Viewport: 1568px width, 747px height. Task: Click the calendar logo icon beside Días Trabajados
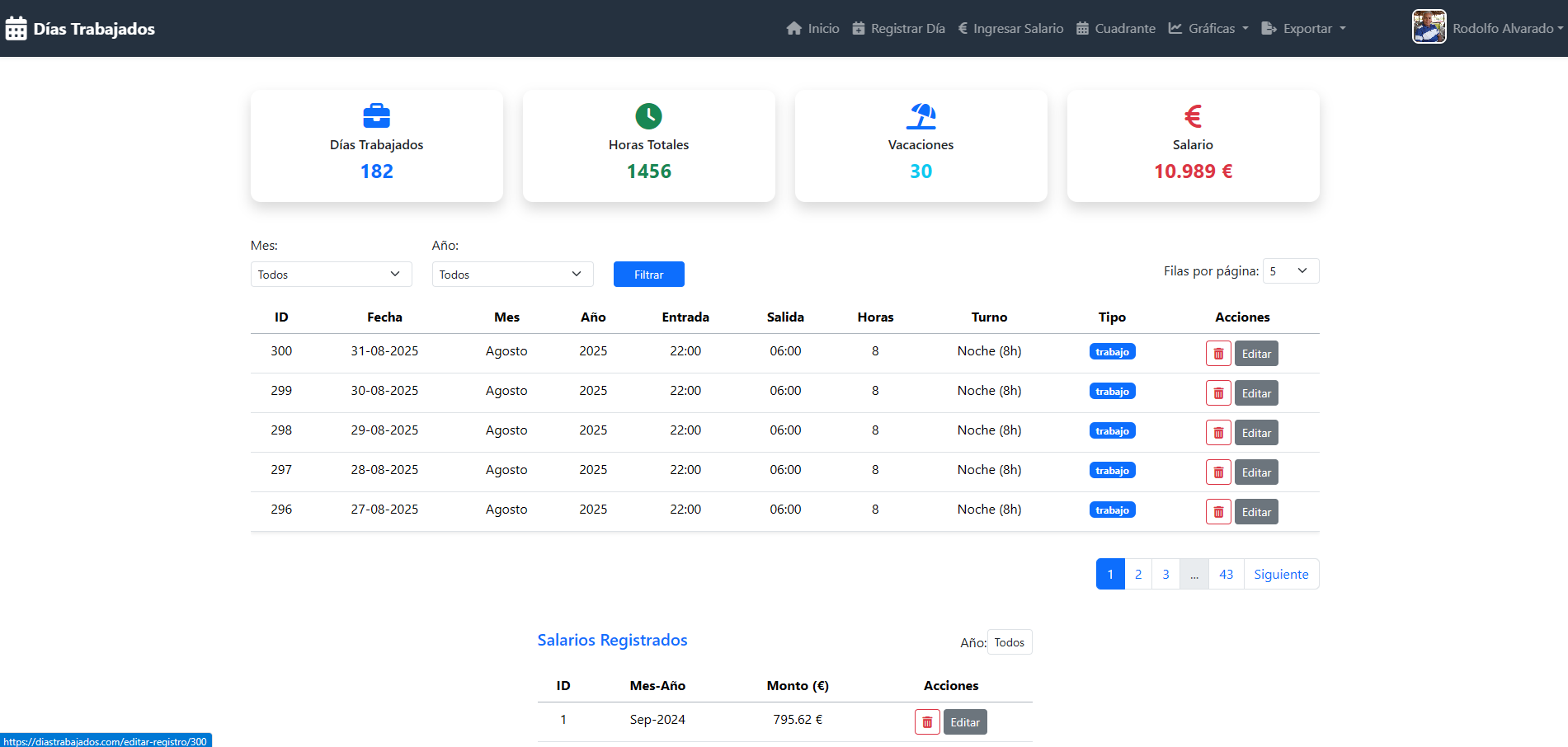16,29
